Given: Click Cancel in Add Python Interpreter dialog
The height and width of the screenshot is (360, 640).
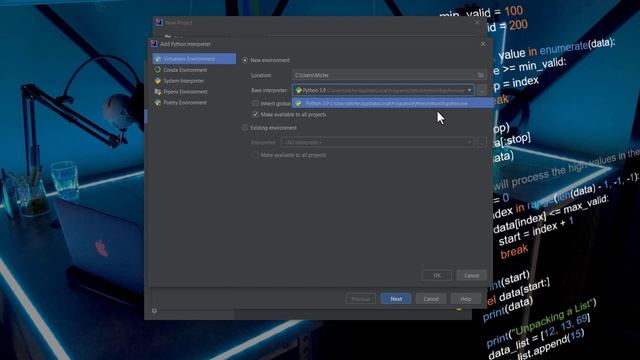Looking at the screenshot, I should [x=471, y=276].
